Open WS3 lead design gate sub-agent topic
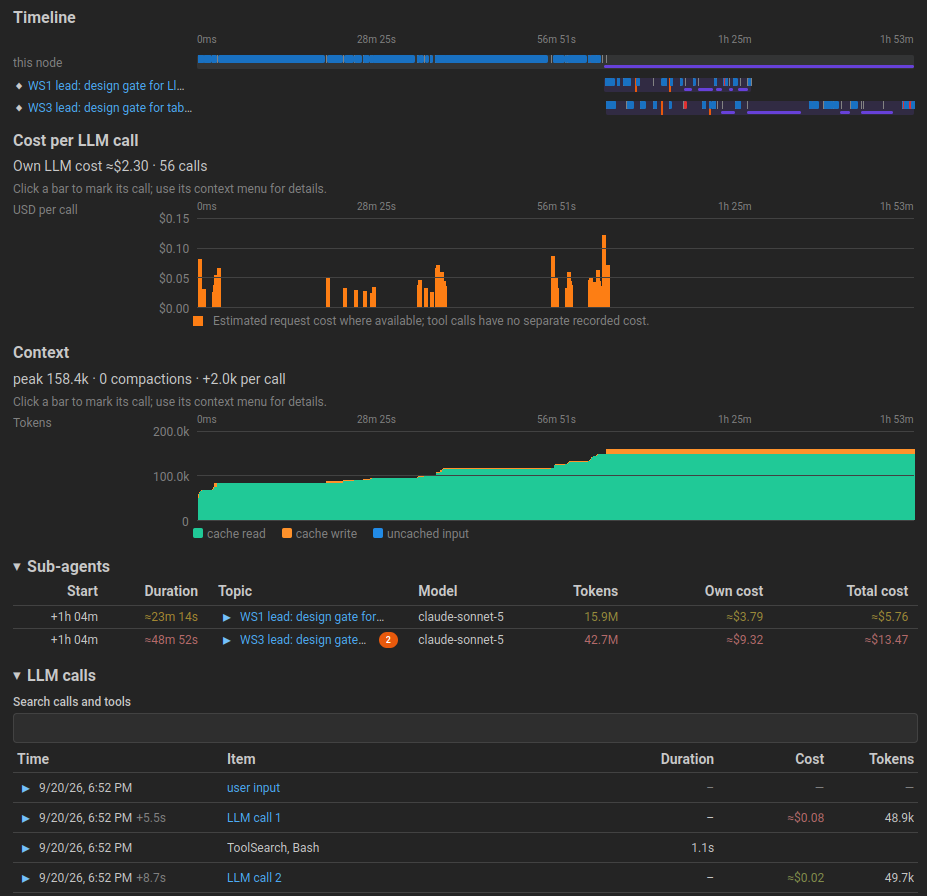Image resolution: width=927 pixels, height=896 pixels. pyautogui.click(x=303, y=639)
